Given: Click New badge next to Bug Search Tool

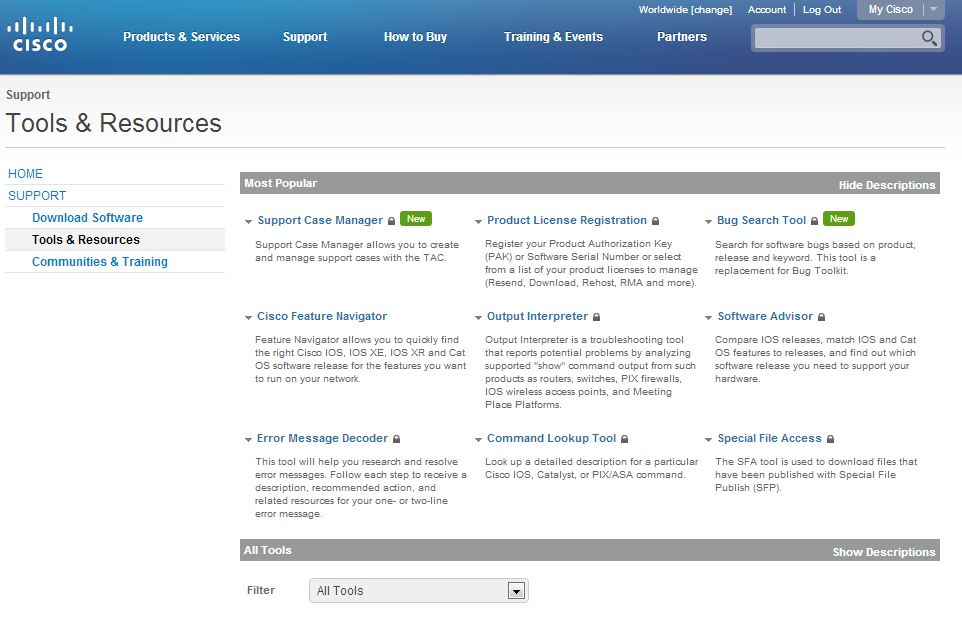Looking at the screenshot, I should click(839, 219).
